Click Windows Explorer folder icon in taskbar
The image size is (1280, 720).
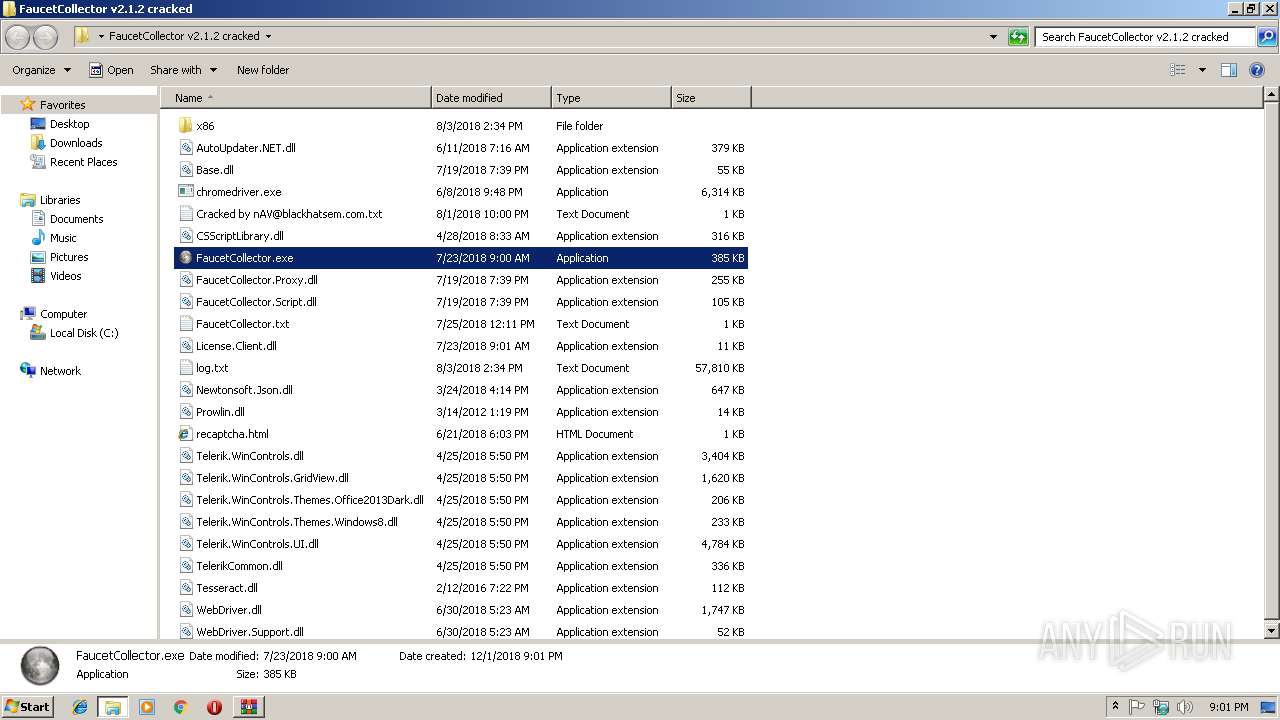[113, 707]
